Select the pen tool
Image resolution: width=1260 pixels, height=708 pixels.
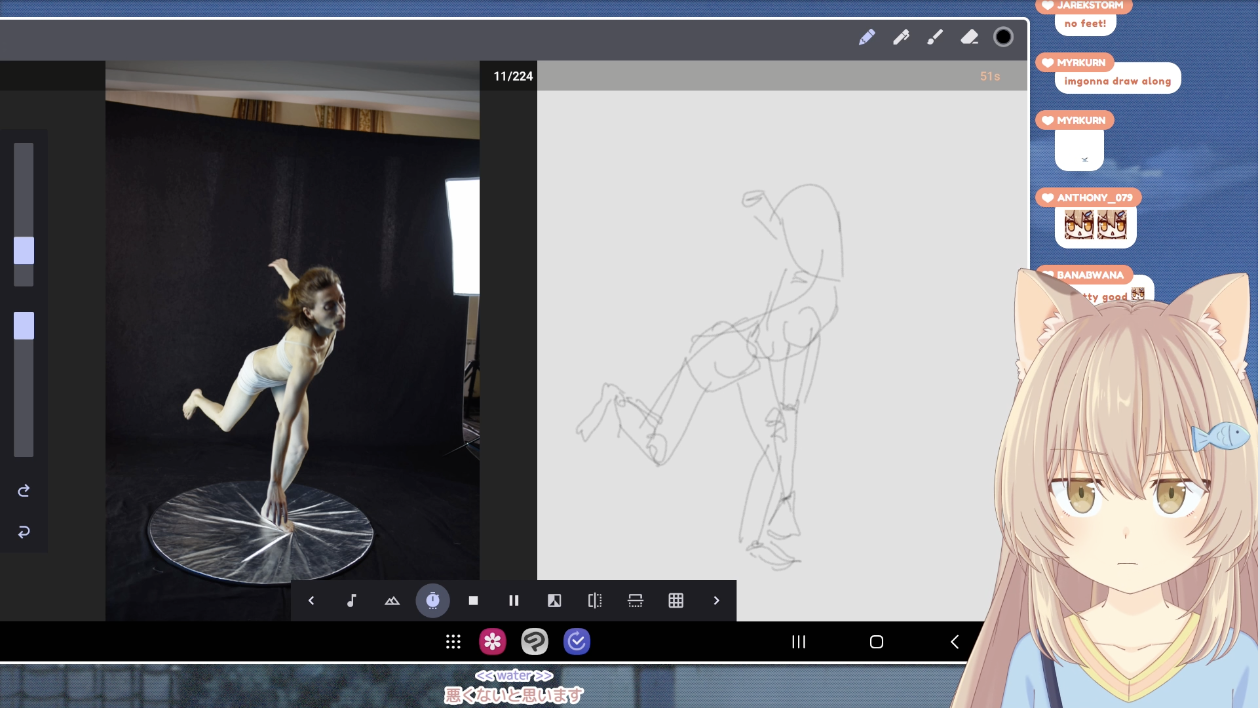901,37
